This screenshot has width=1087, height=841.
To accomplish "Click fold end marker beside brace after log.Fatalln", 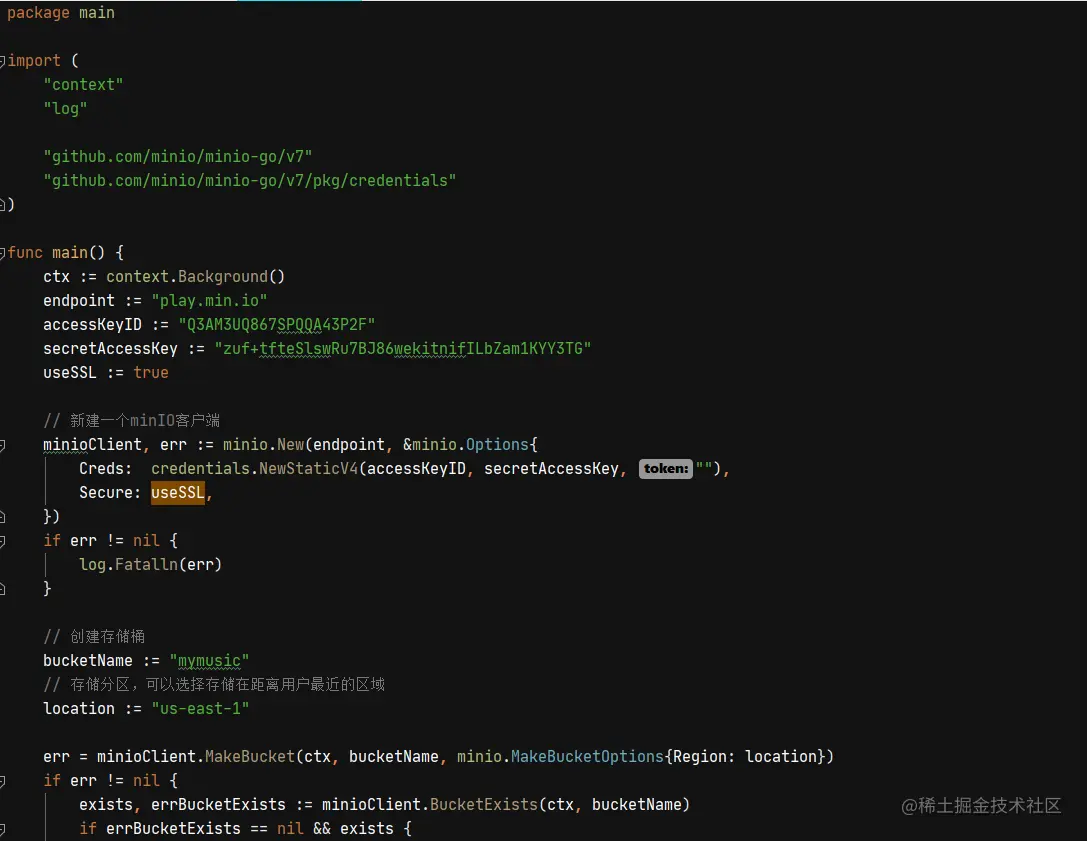I will pos(3,589).
